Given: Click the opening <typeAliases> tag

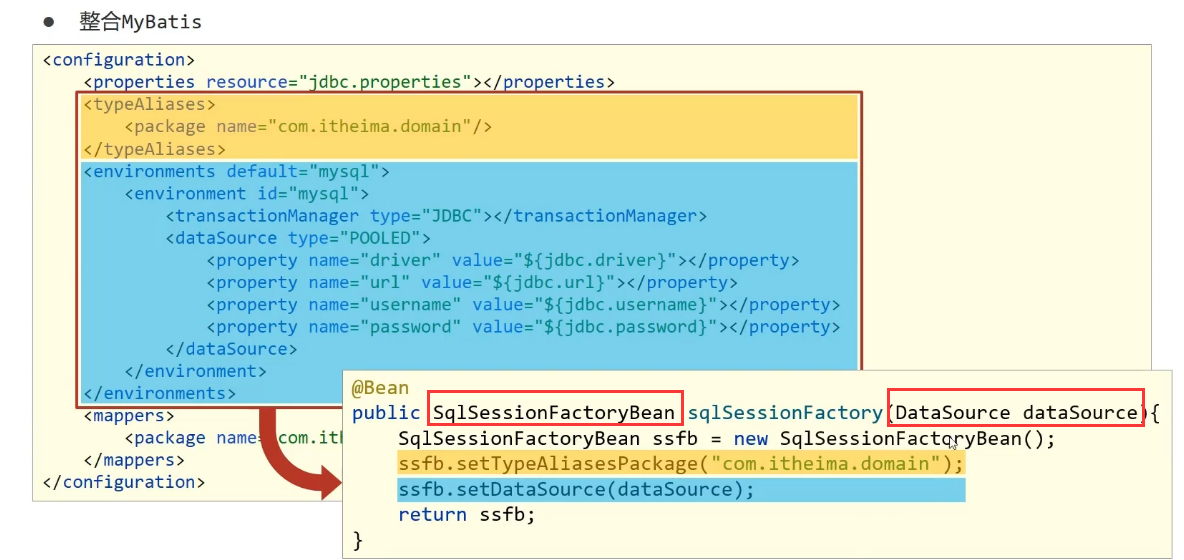Looking at the screenshot, I should (150, 104).
